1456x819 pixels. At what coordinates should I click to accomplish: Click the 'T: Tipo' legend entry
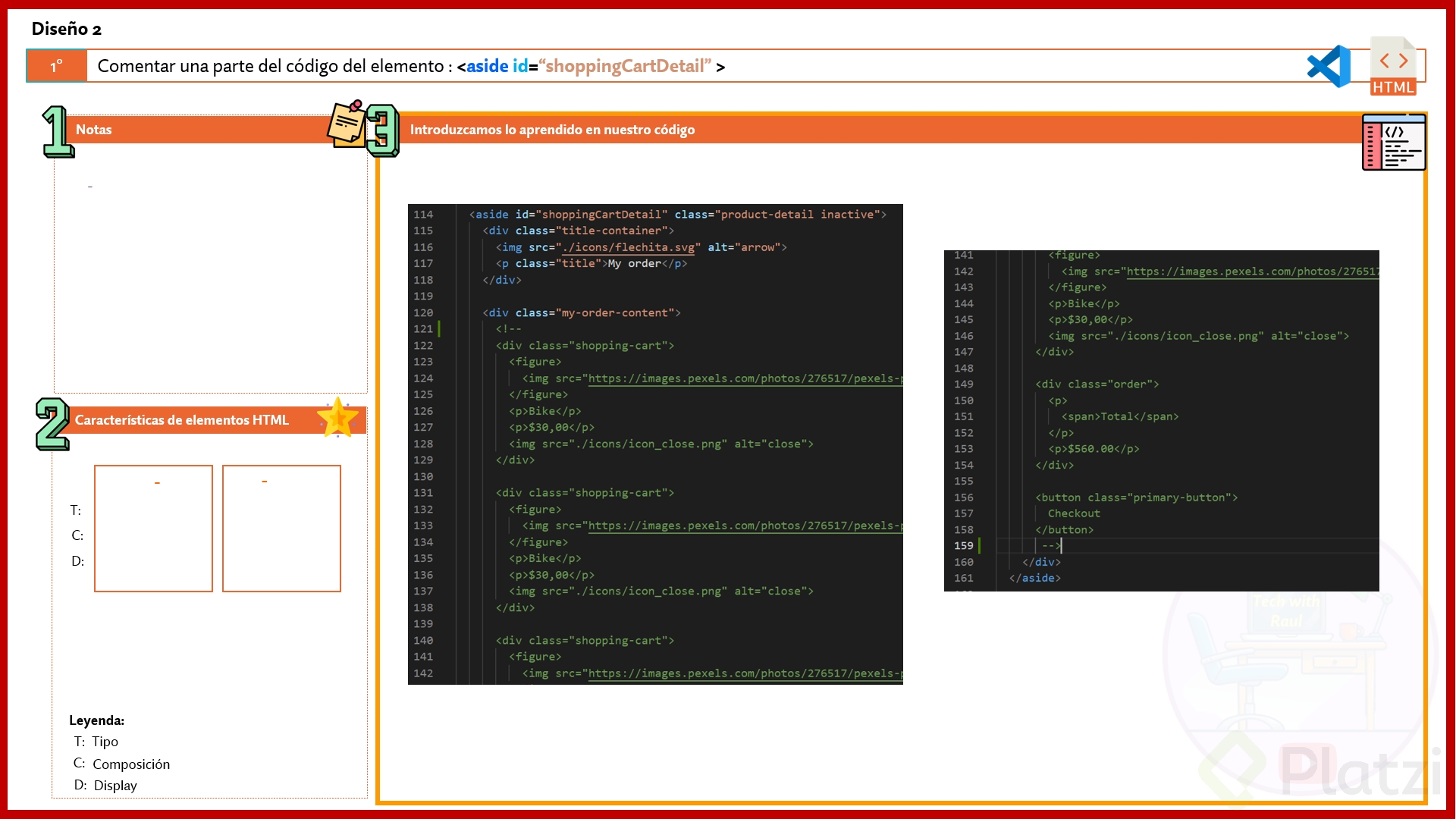[96, 742]
